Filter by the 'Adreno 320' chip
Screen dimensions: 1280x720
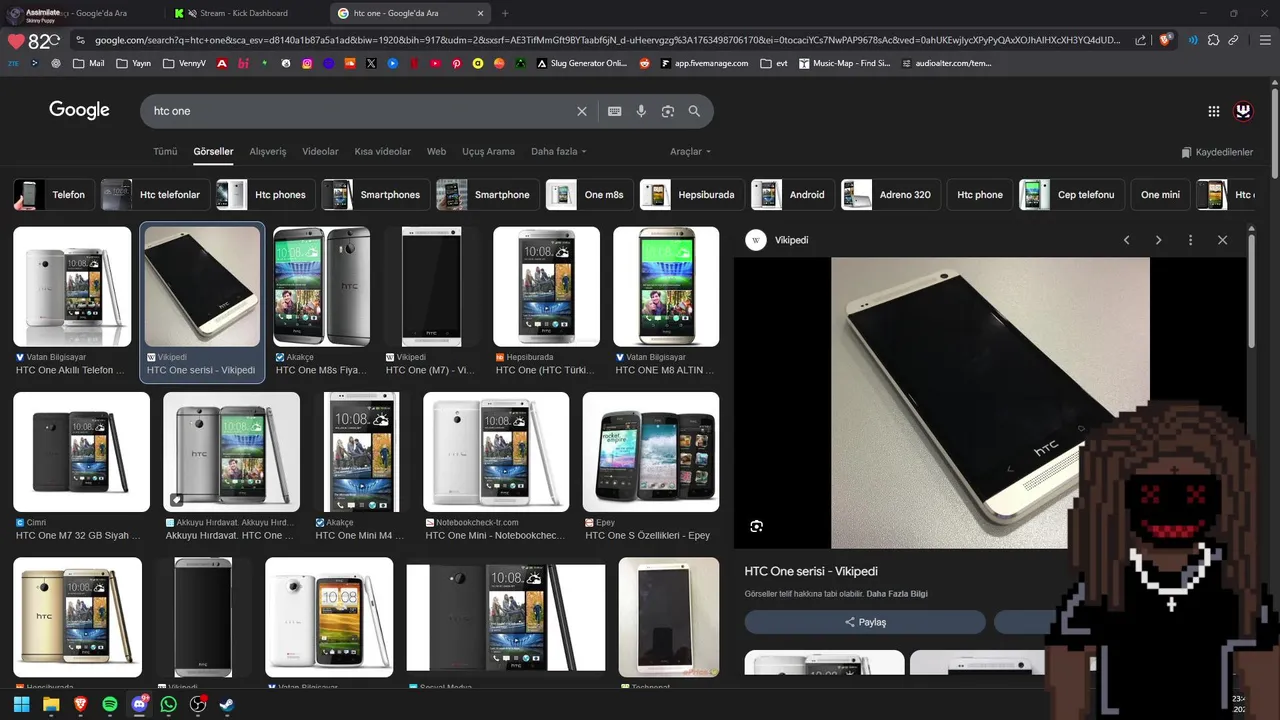click(891, 195)
